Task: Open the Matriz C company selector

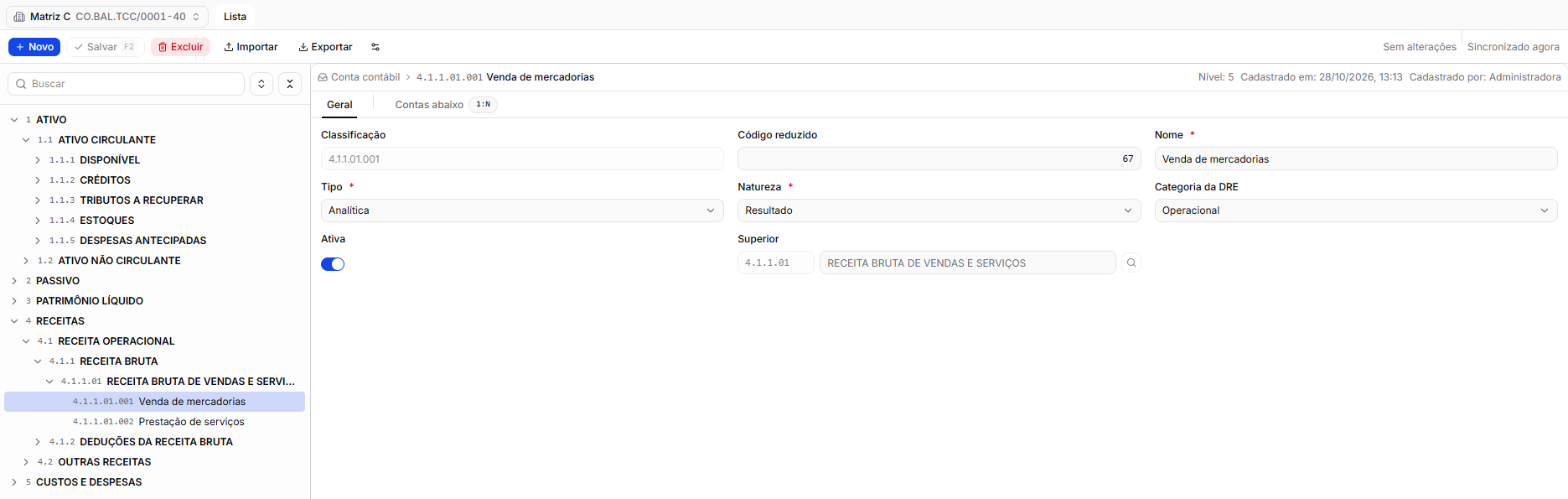Action: coord(107,17)
